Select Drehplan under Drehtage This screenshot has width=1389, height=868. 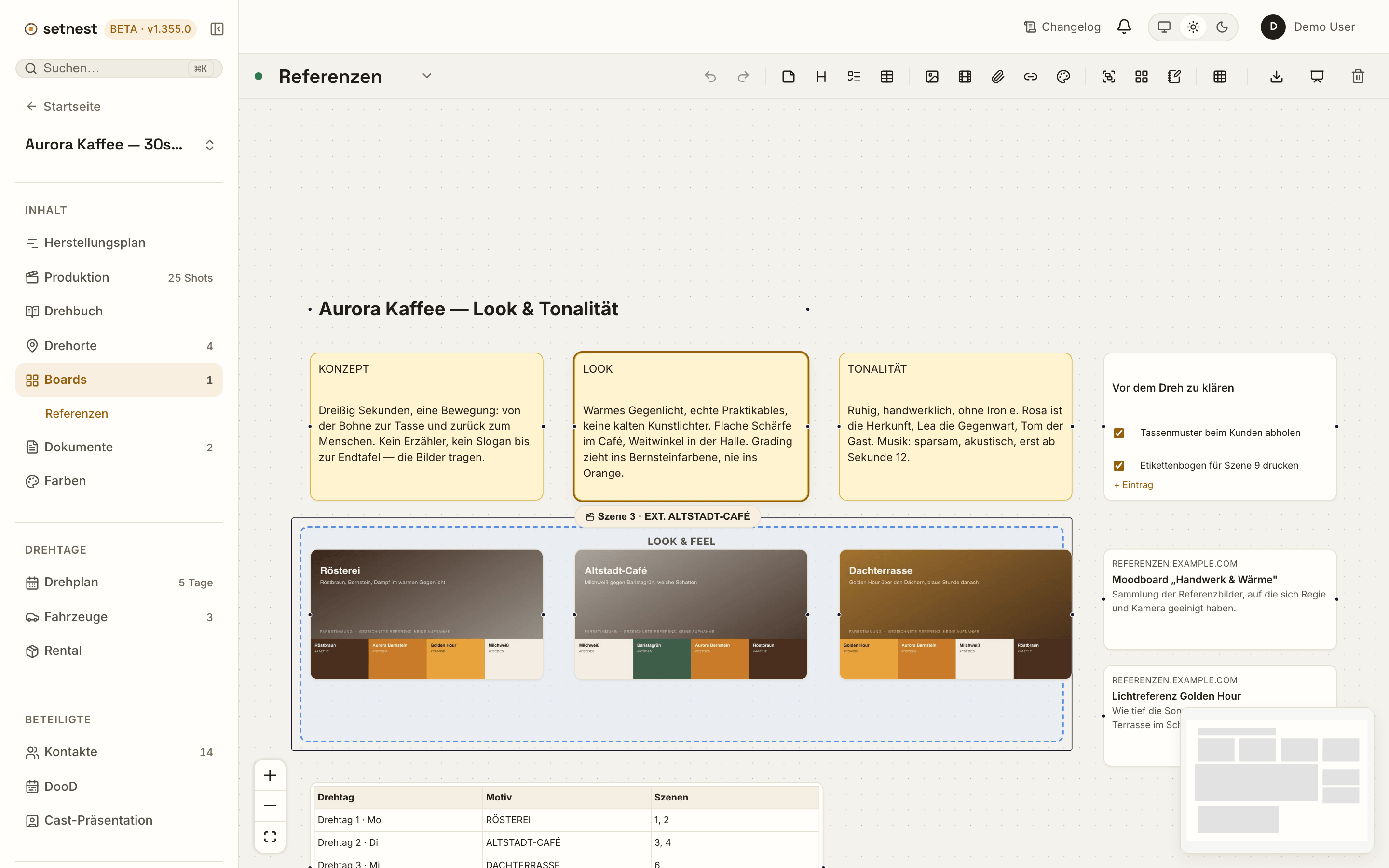point(119,582)
